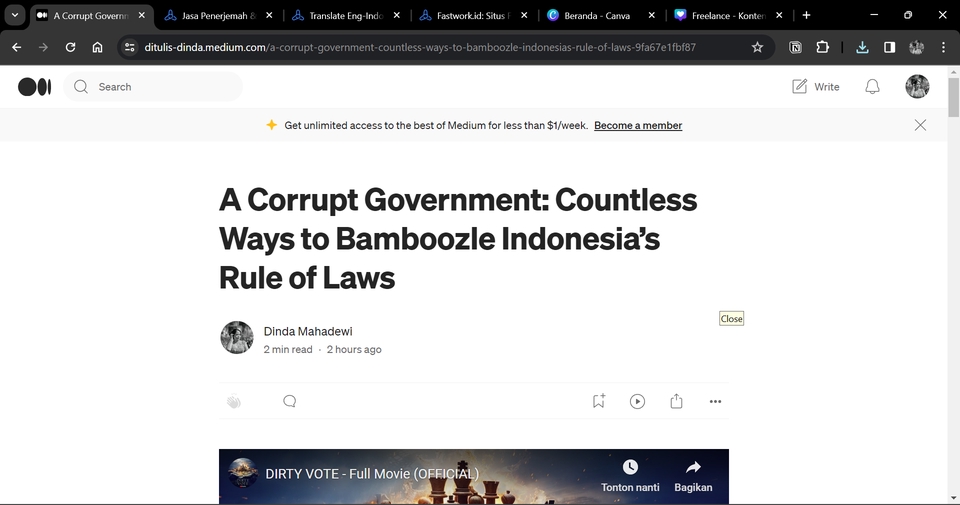Expand the tab search dropdown arrow
960x505 pixels.
(14, 15)
